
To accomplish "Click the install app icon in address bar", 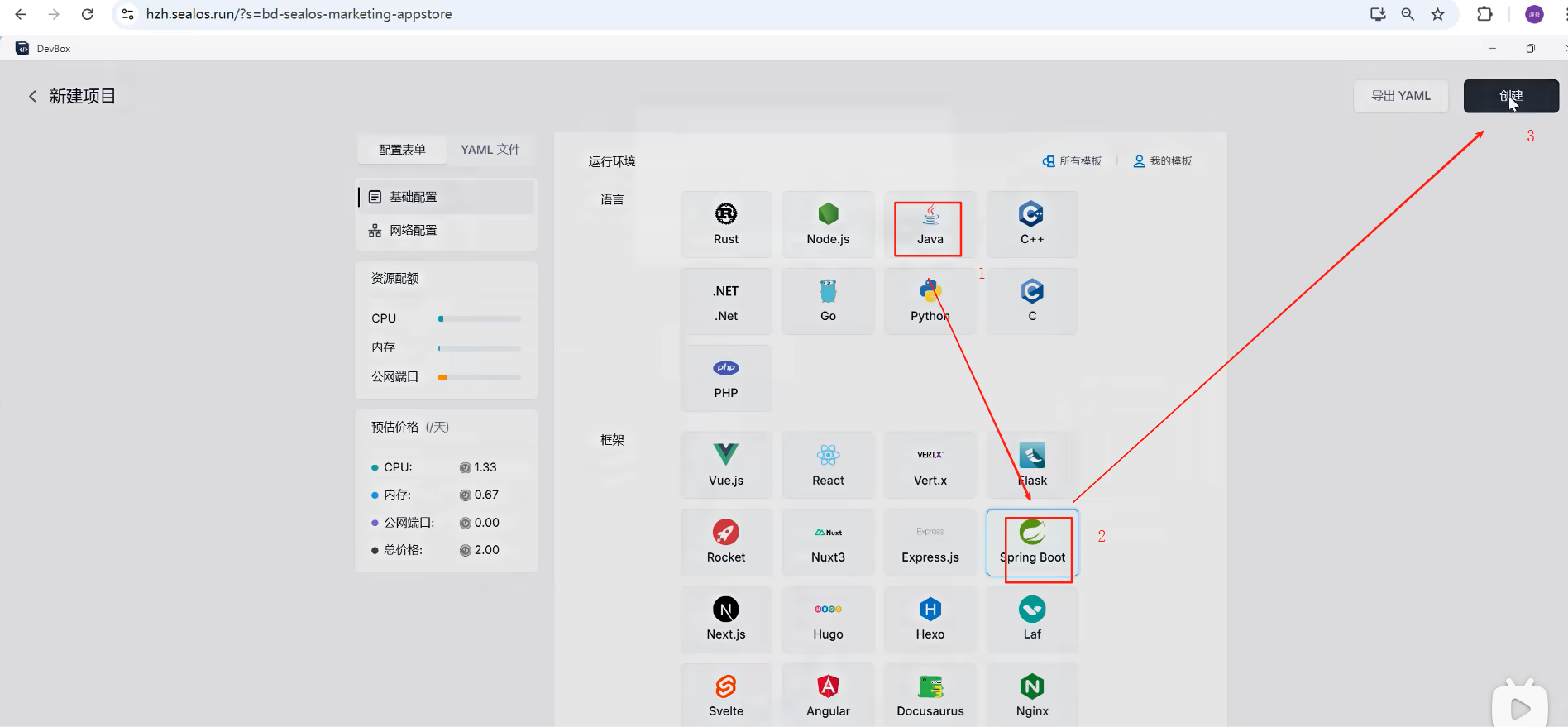I will pos(1378,14).
